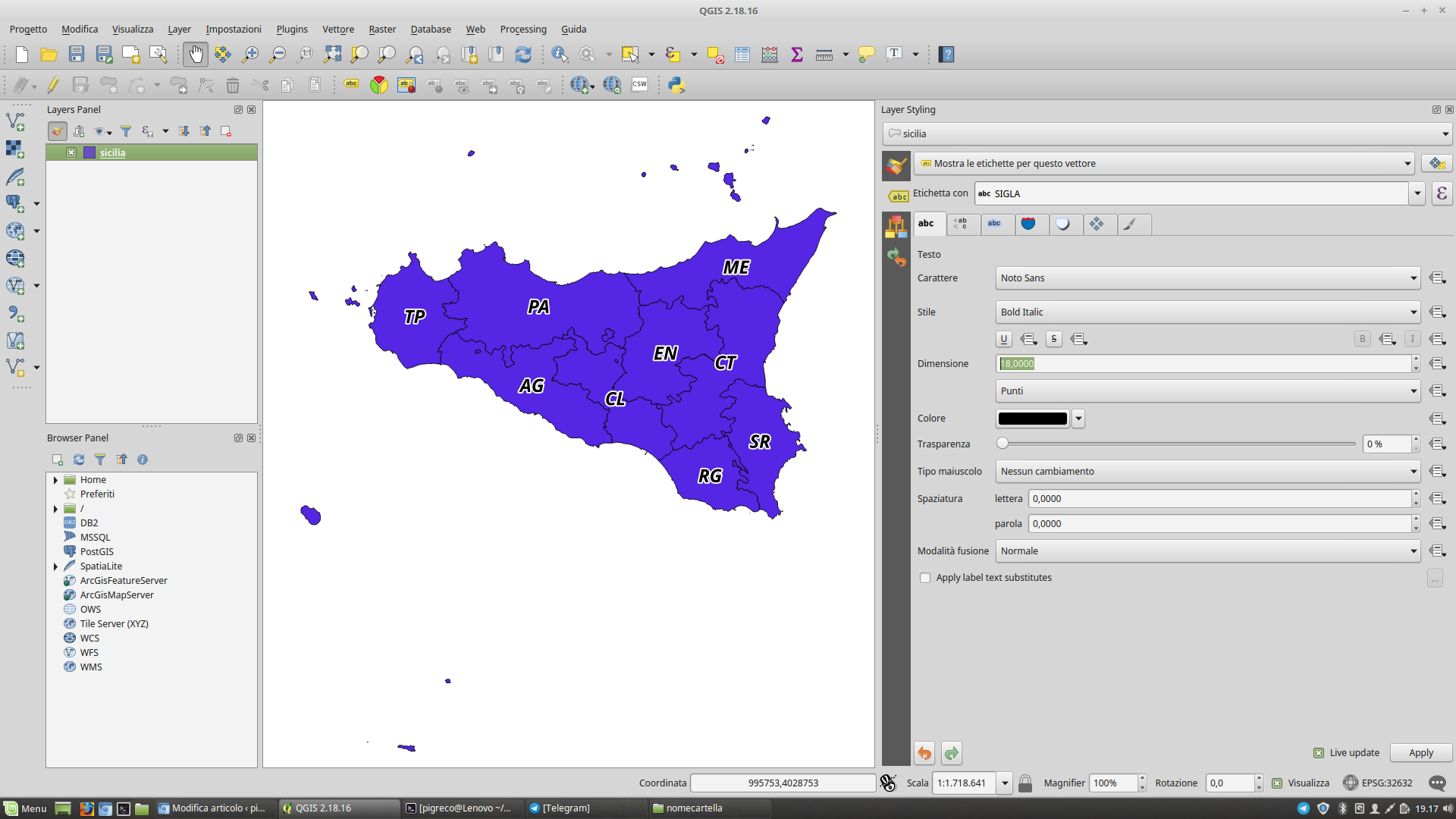The height and width of the screenshot is (819, 1456).
Task: Click the Open Attribute Table icon
Action: pos(742,55)
